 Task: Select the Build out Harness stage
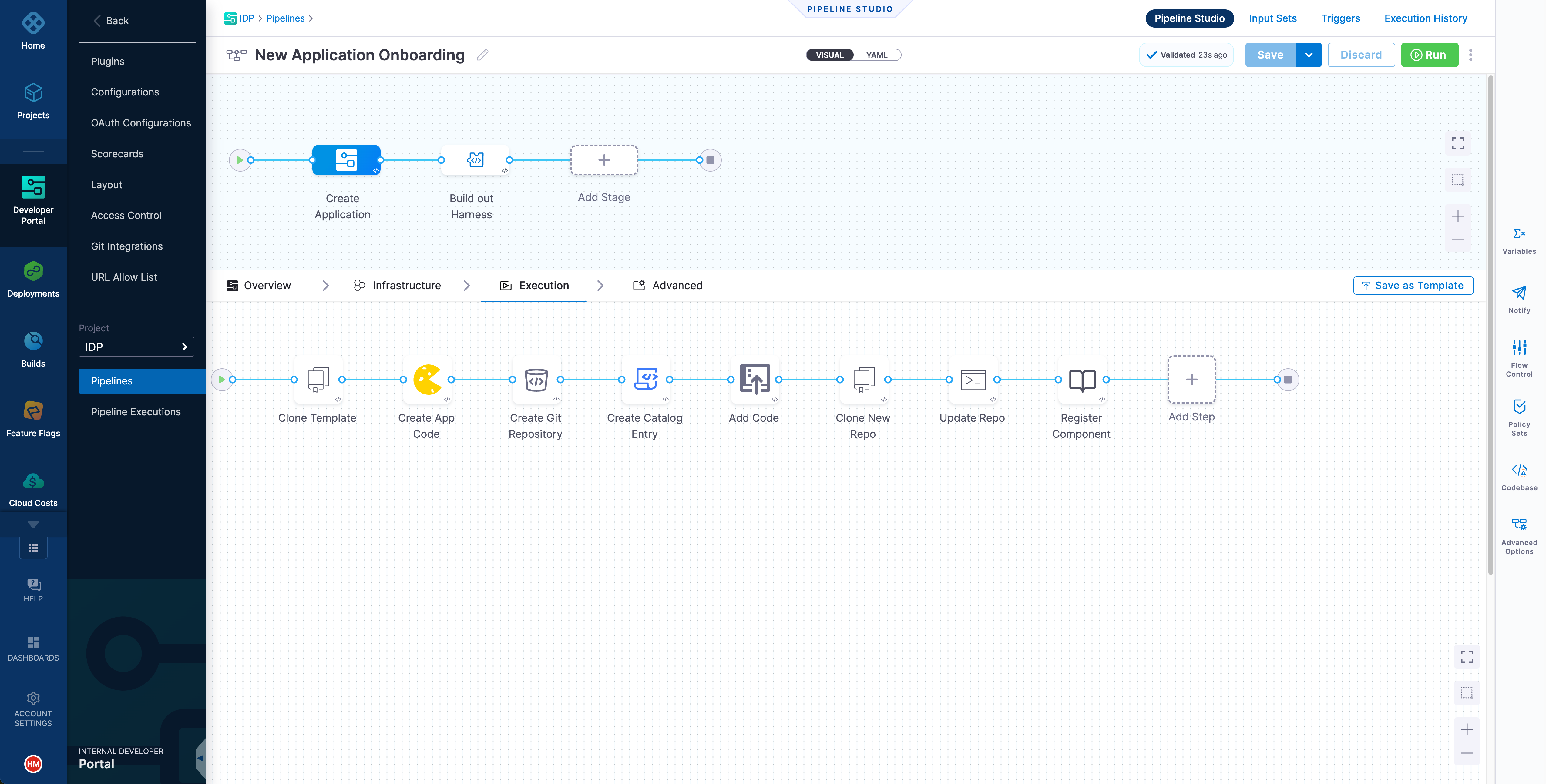475,160
